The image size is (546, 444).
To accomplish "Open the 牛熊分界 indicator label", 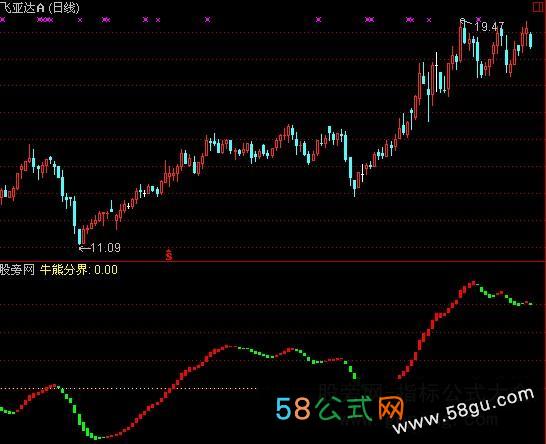I will pos(64,270).
